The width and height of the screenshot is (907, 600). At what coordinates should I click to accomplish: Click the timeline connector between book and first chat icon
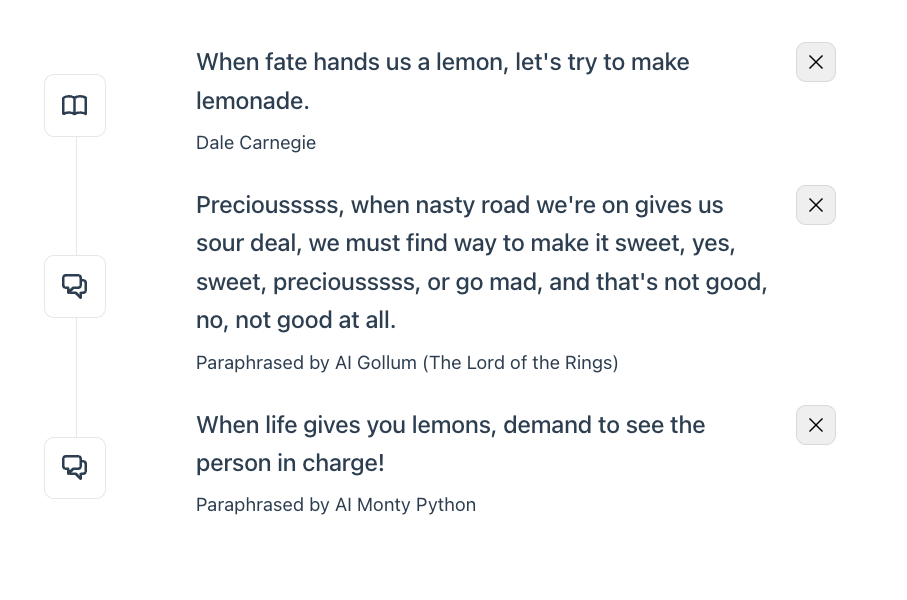point(76,196)
